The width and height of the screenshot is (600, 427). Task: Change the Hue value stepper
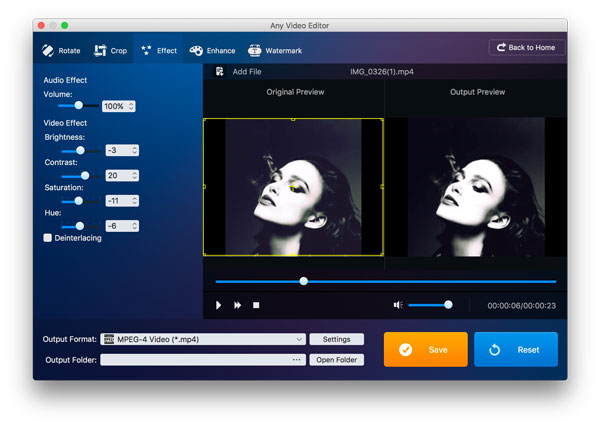point(134,226)
